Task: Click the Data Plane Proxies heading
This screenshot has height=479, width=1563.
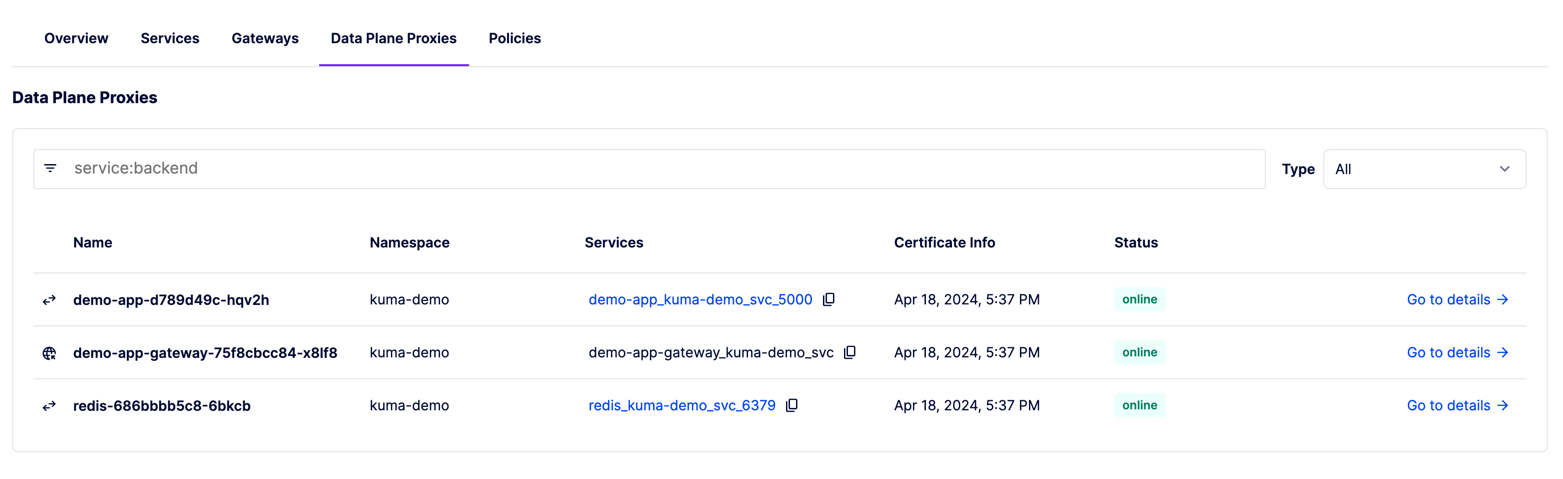Action: [85, 98]
